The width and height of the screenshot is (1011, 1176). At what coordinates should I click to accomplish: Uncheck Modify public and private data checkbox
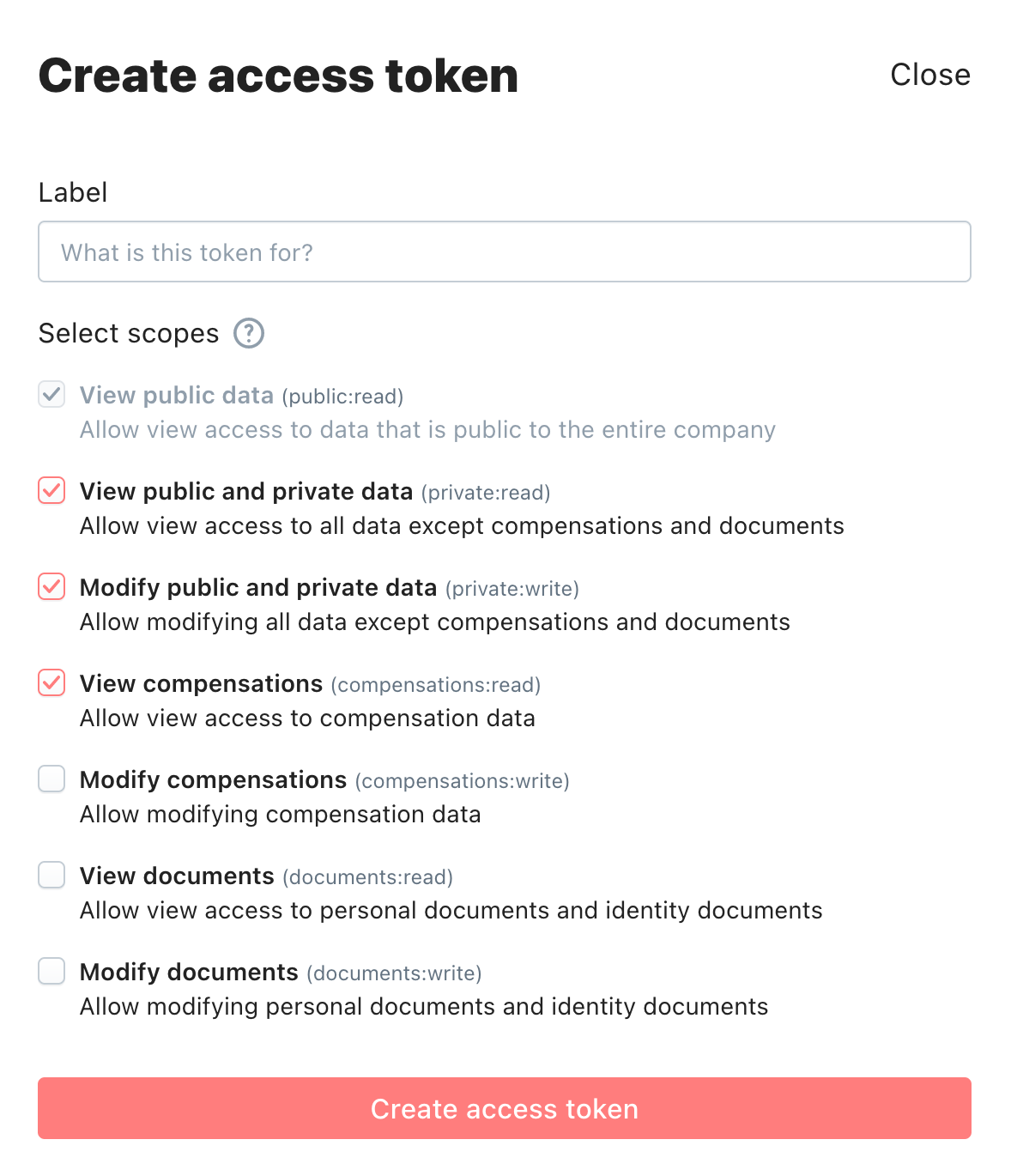(51, 586)
